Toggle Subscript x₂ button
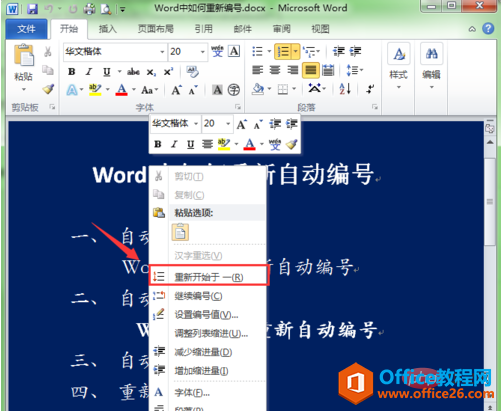This screenshot has height=411, width=501. click(151, 72)
